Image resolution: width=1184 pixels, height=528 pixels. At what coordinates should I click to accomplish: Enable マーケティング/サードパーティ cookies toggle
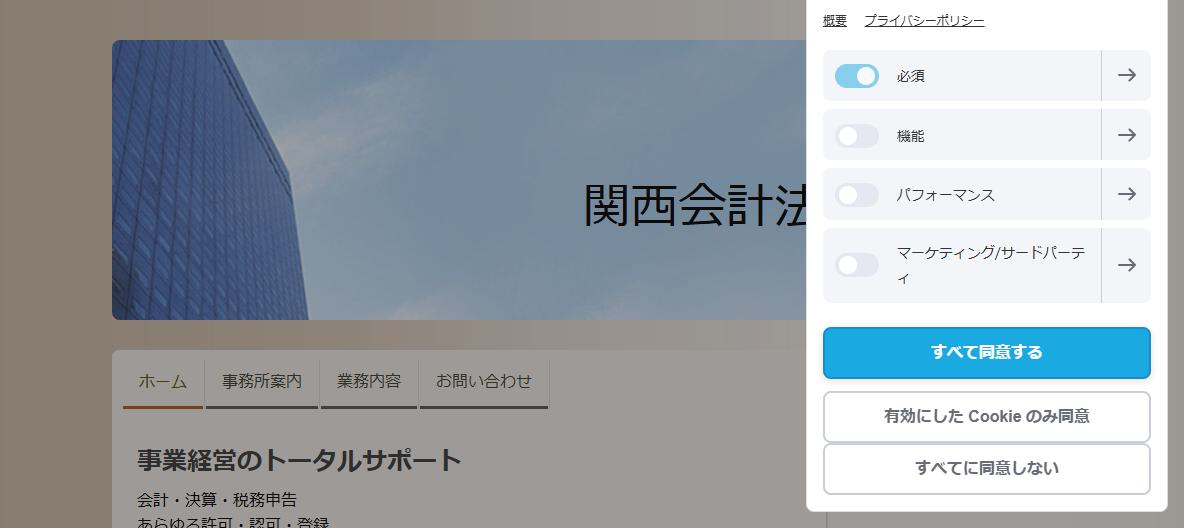pos(857,265)
